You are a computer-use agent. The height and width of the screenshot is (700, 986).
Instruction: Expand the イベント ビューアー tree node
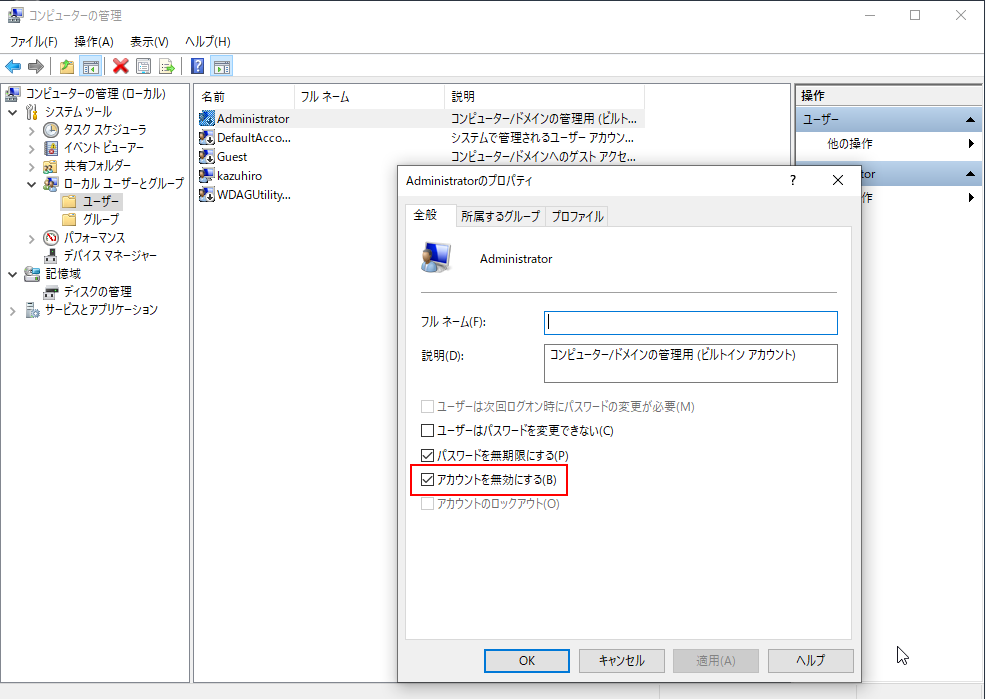(31, 148)
